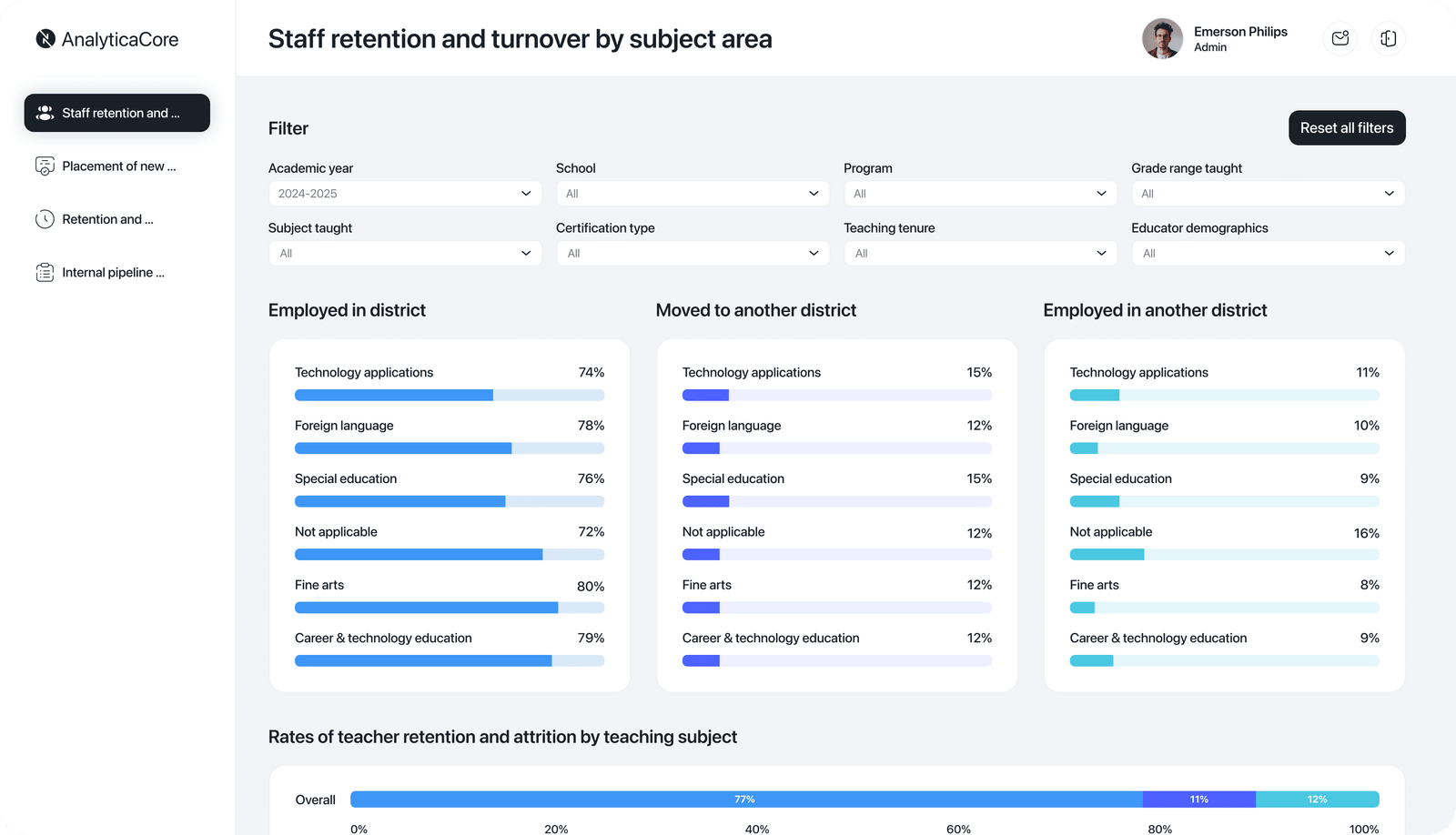Expand the Certification type dropdown

click(x=692, y=254)
